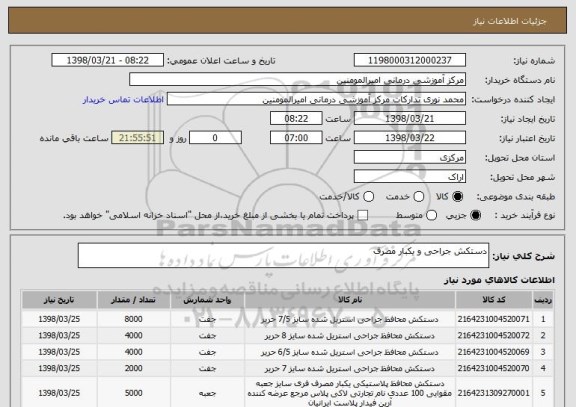
Task: Click the size 6/5 surgical glove name
Action: [350, 352]
